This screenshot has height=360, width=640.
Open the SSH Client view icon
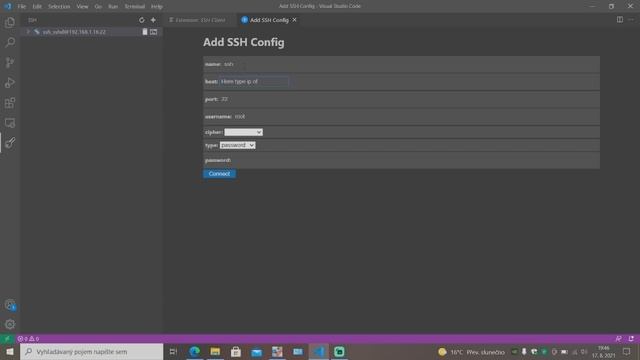coord(10,142)
